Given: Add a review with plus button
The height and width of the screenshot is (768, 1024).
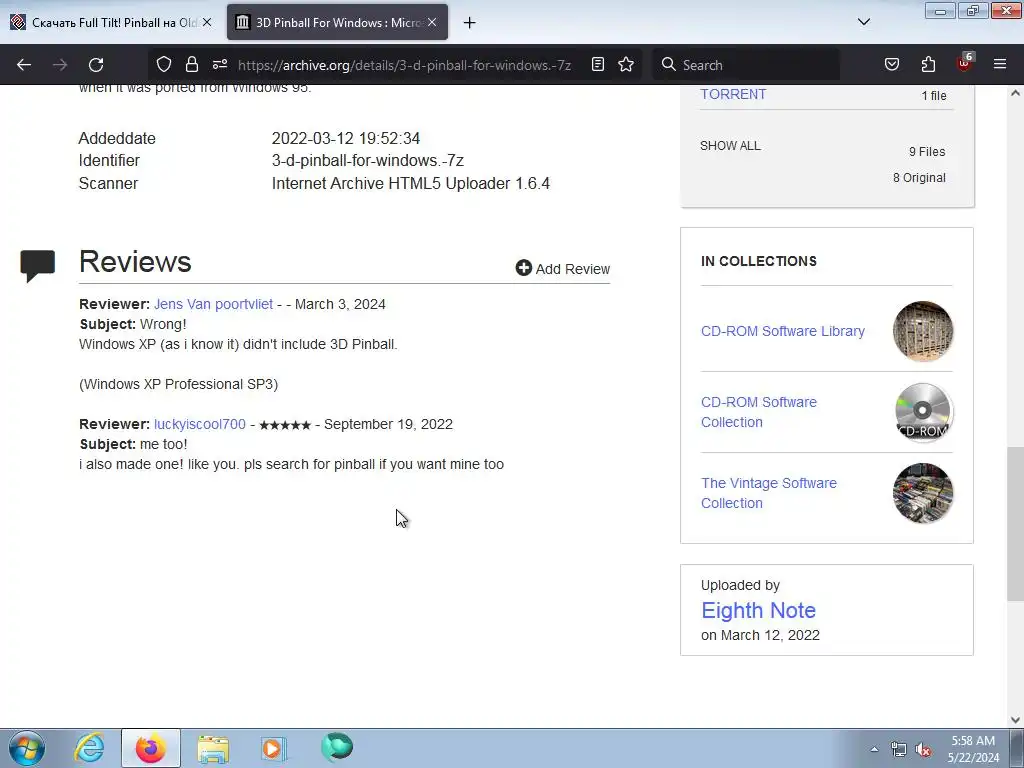Looking at the screenshot, I should pos(562,268).
